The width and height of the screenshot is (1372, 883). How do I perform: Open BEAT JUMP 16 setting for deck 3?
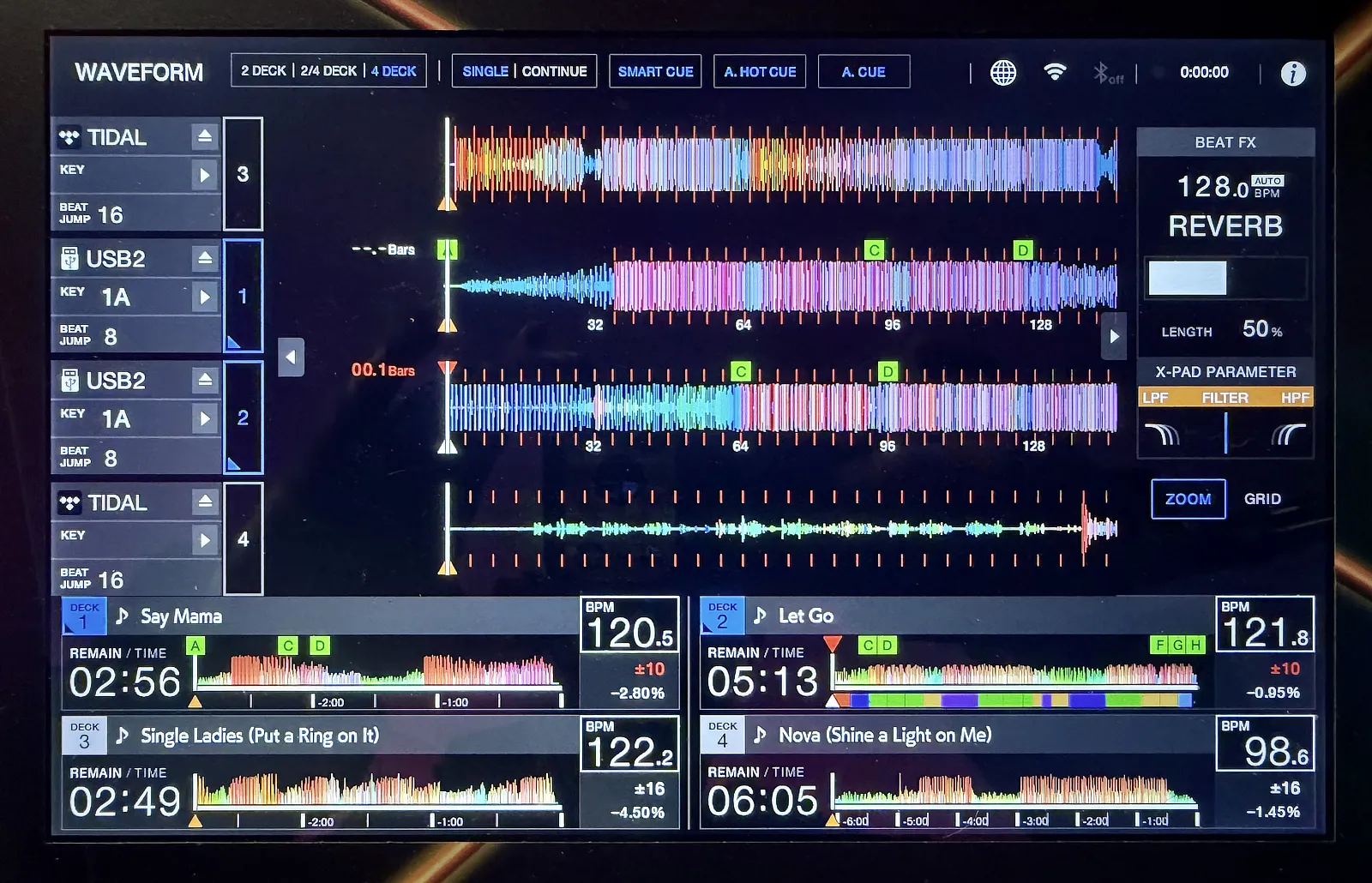[135, 213]
